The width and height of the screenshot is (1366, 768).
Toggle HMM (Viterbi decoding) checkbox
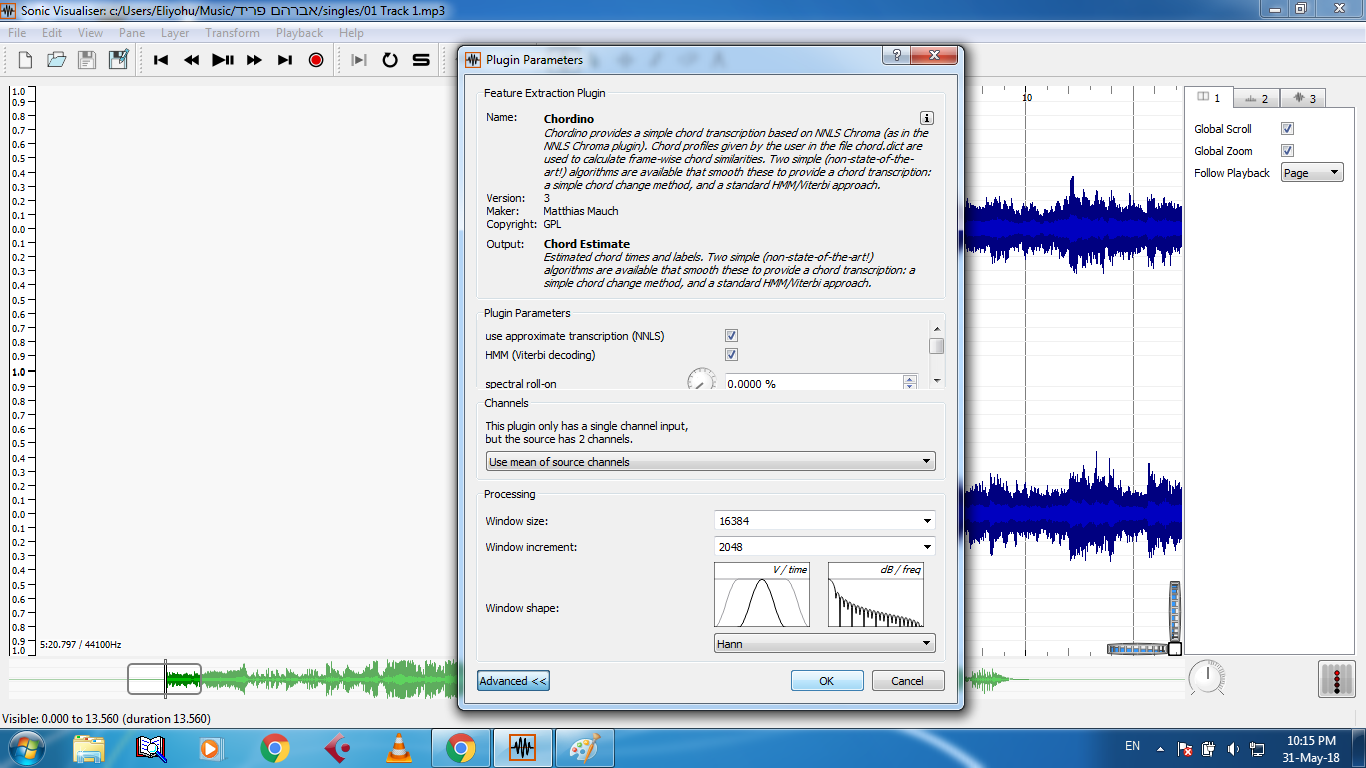(x=731, y=355)
